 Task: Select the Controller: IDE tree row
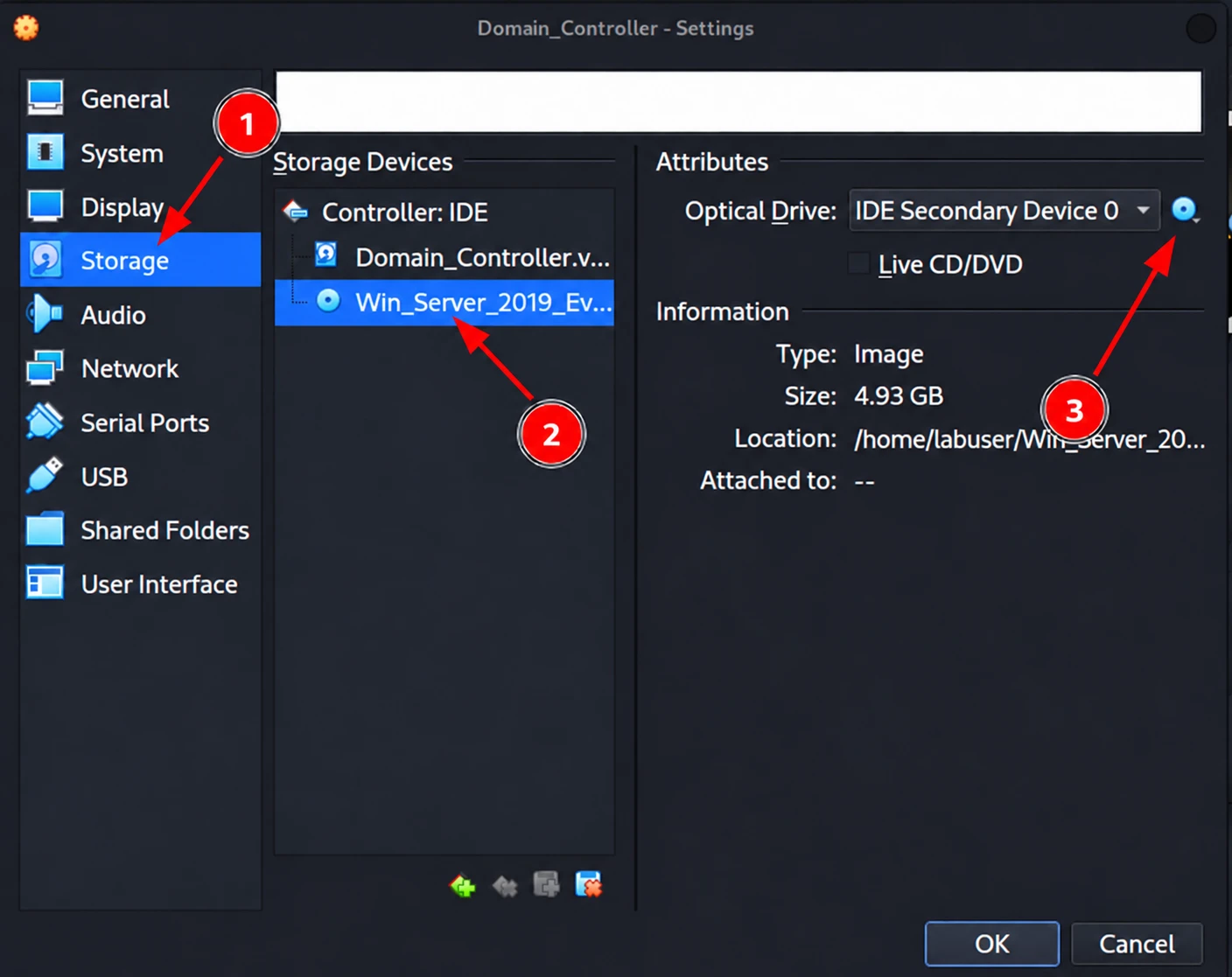pyautogui.click(x=444, y=212)
